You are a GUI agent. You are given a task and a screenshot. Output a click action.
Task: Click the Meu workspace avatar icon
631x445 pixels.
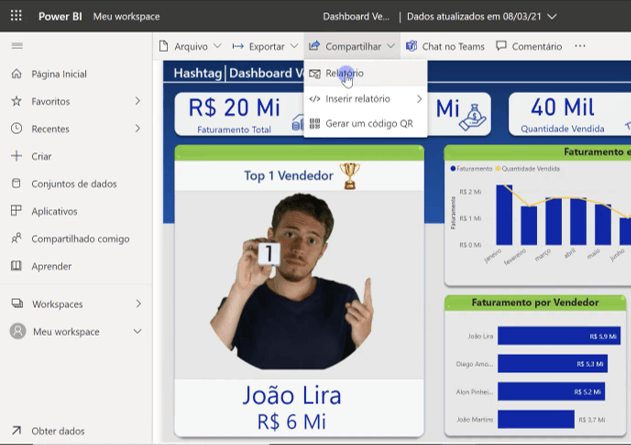(x=18, y=331)
